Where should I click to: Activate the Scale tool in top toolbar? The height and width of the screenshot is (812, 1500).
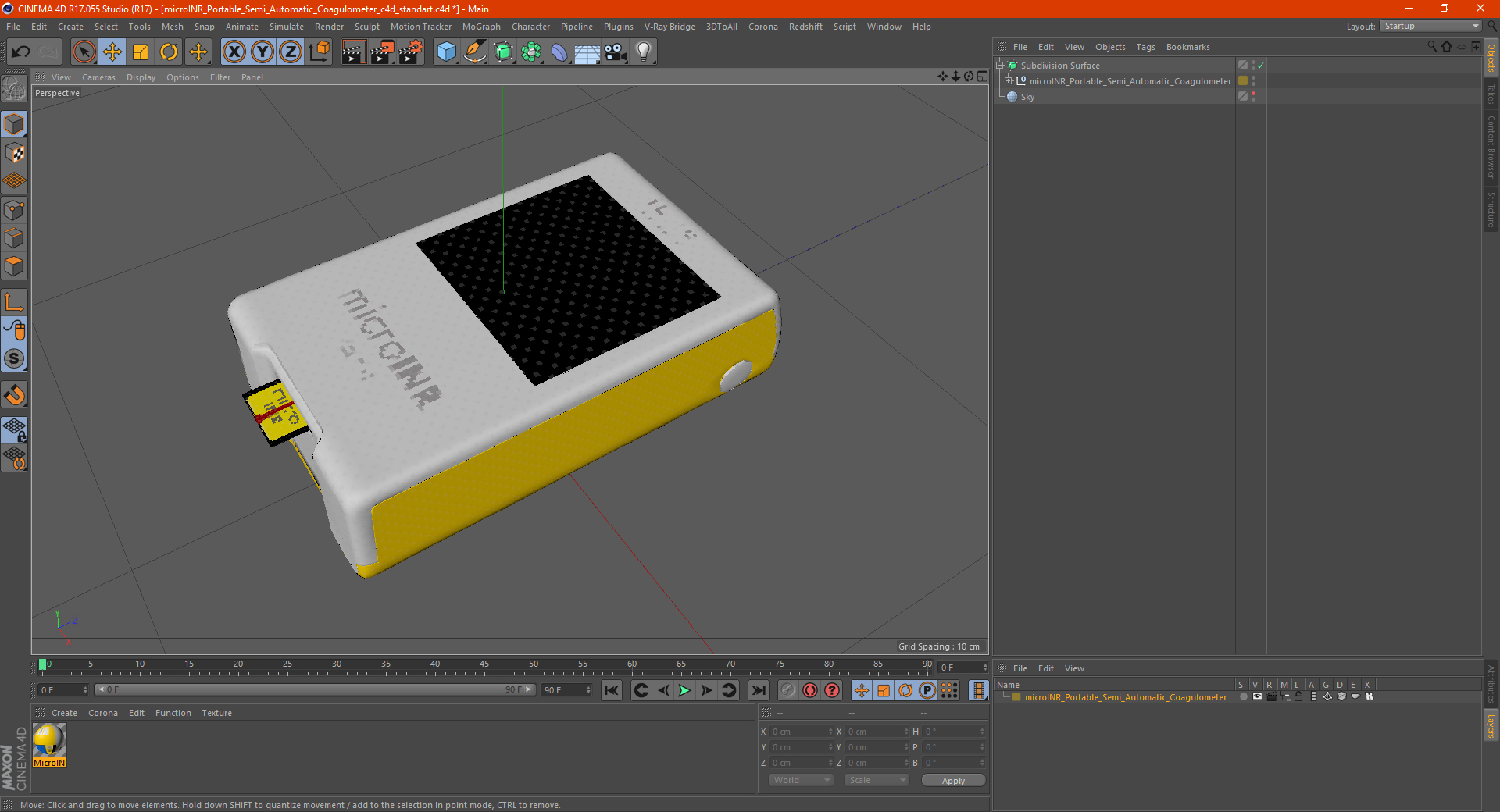pos(141,52)
